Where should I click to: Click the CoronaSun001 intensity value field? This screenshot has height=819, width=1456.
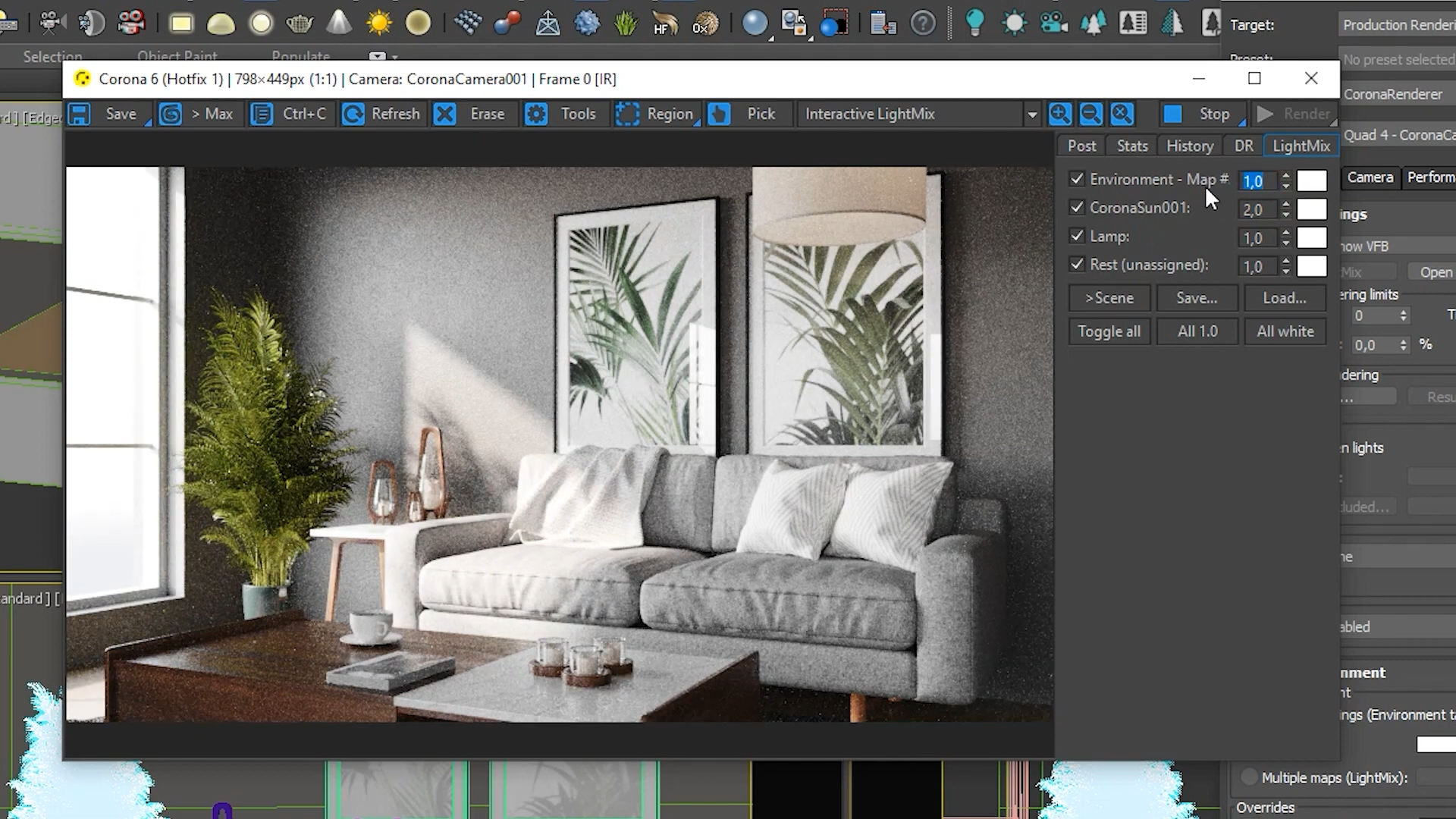[x=1257, y=209]
